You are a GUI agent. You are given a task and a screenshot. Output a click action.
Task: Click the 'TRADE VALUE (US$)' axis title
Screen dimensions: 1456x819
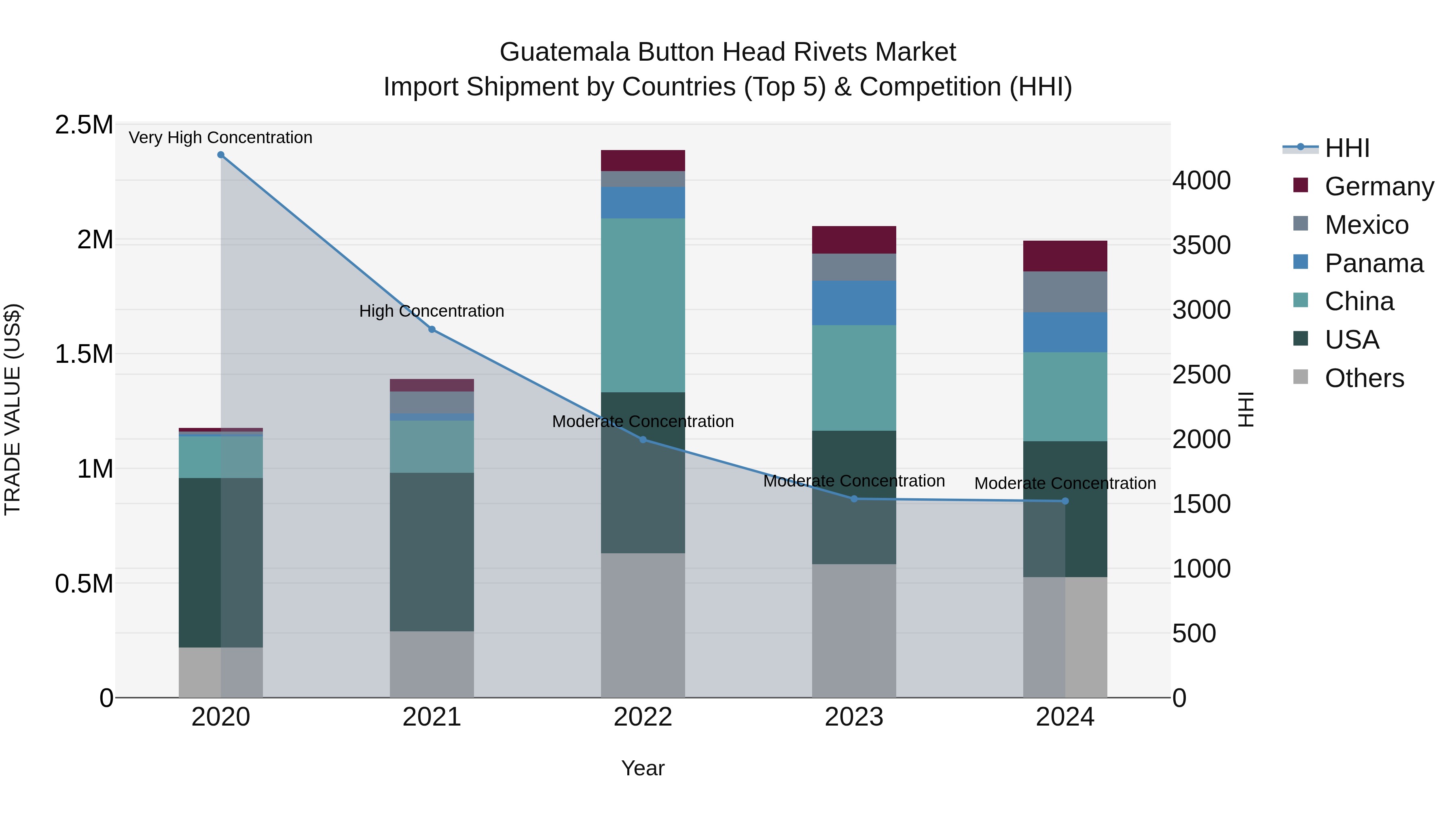[13, 409]
